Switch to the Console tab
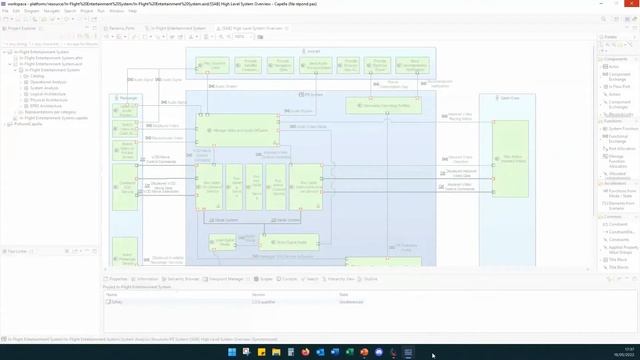The height and width of the screenshot is (360, 640). tap(287, 279)
